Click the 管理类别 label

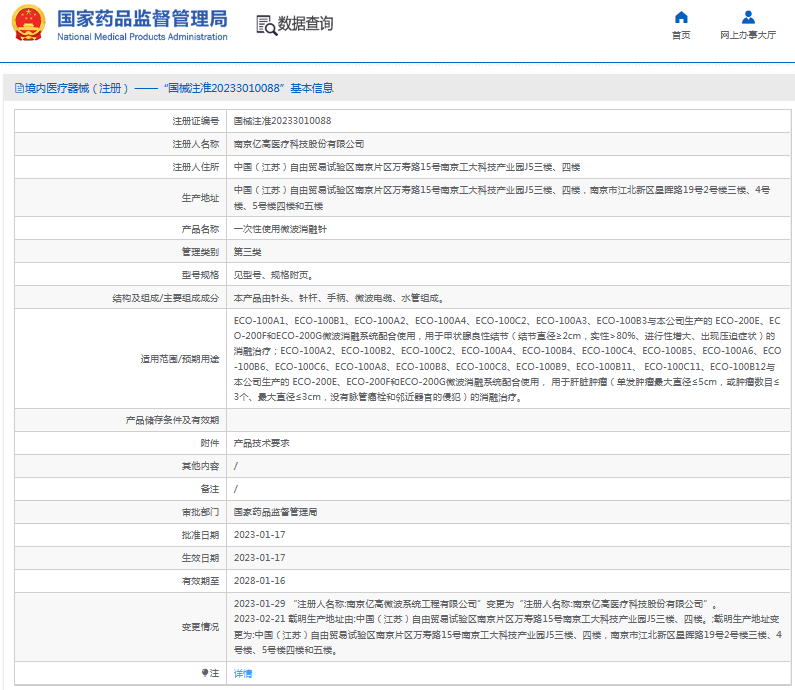coord(200,252)
